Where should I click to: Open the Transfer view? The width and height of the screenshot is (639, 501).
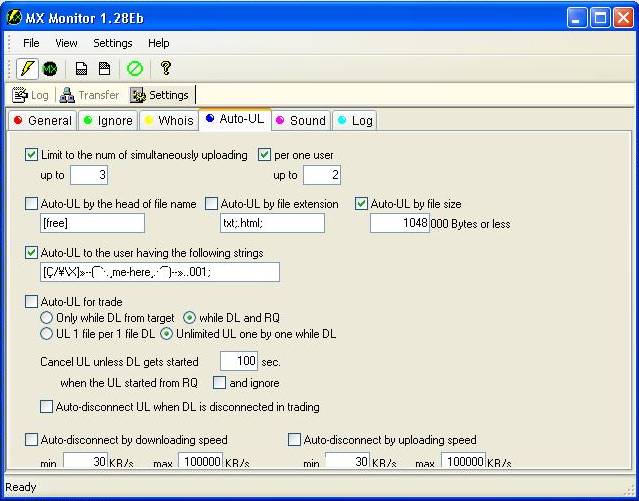[x=89, y=95]
